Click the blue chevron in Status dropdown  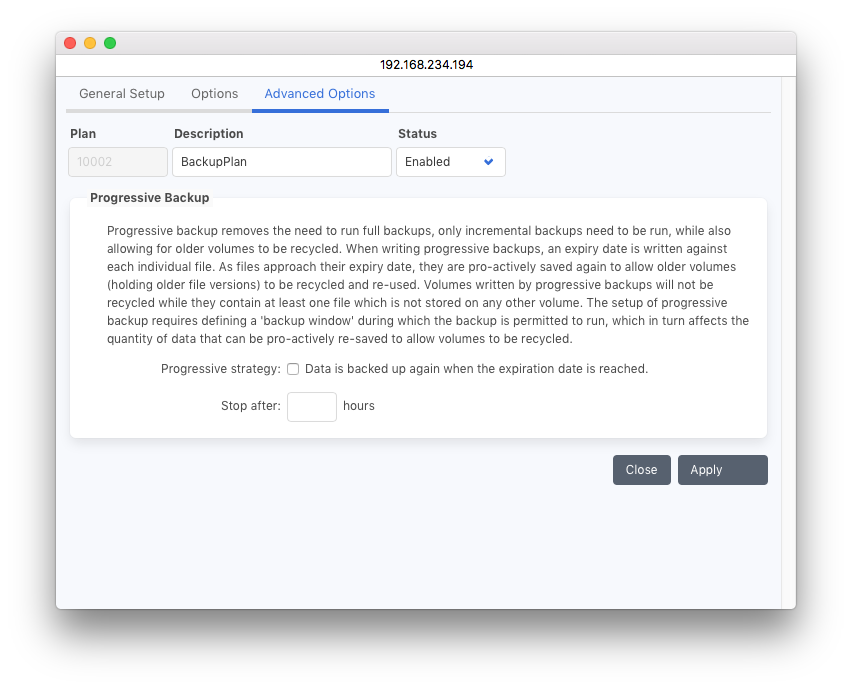point(489,162)
